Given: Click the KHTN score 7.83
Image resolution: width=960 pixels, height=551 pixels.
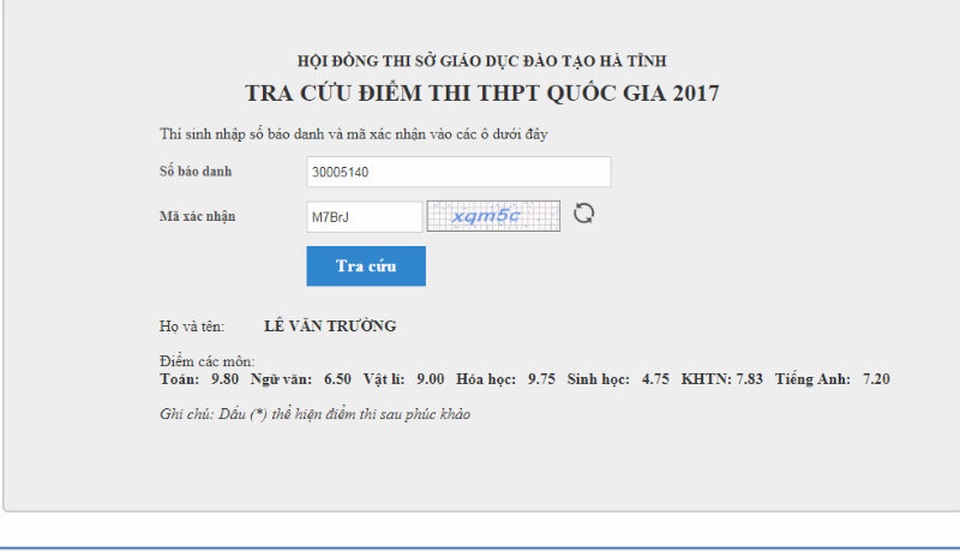Looking at the screenshot, I should (x=749, y=380).
